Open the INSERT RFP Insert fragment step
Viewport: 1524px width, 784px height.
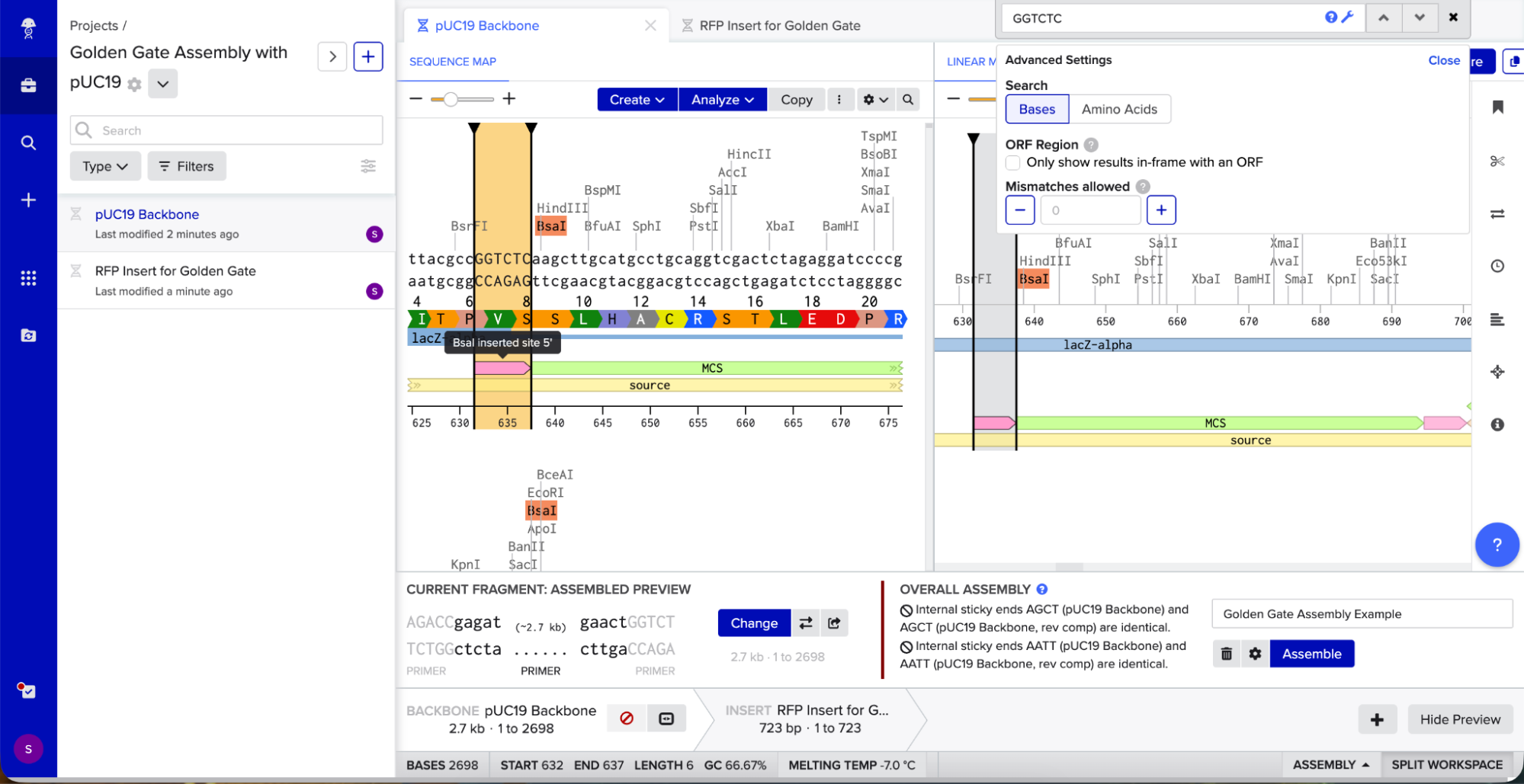(x=807, y=718)
